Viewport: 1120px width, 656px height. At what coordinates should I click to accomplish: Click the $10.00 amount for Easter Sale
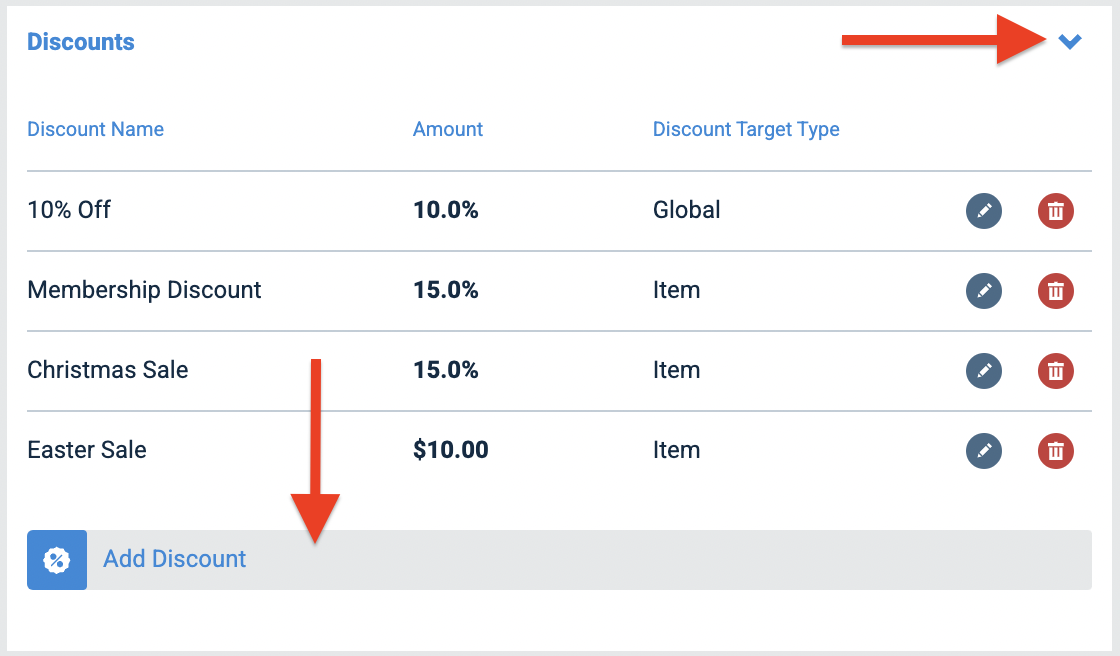tap(450, 450)
